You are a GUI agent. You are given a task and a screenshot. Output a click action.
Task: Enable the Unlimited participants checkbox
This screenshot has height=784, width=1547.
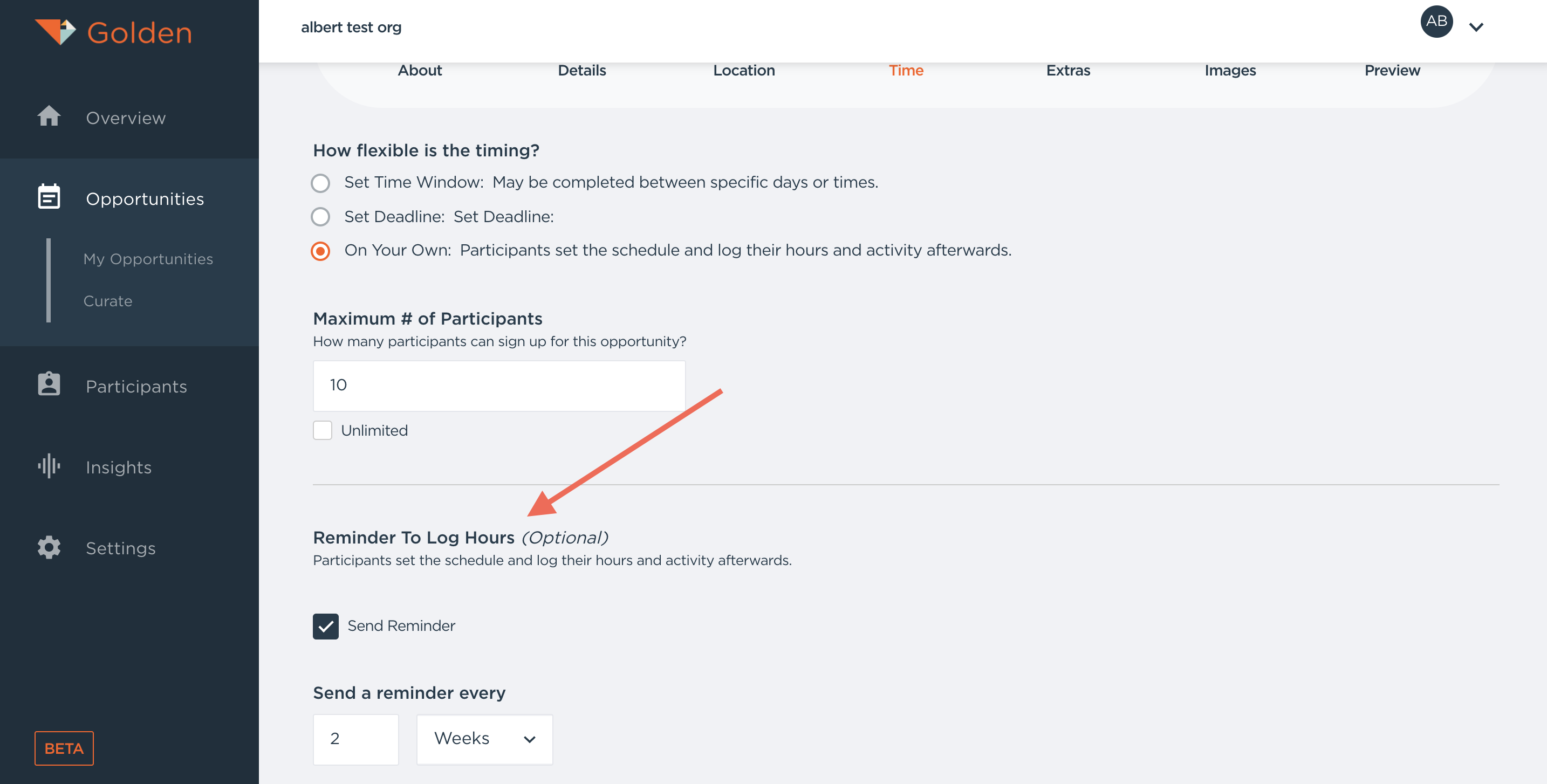[x=323, y=430]
